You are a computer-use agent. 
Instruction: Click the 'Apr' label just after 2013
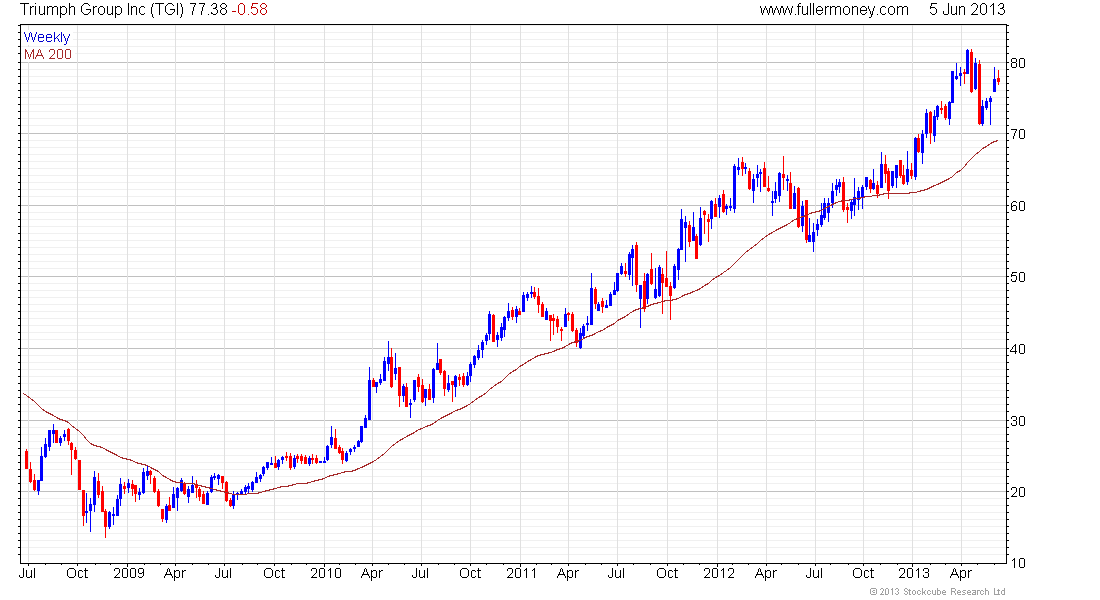(x=961, y=573)
